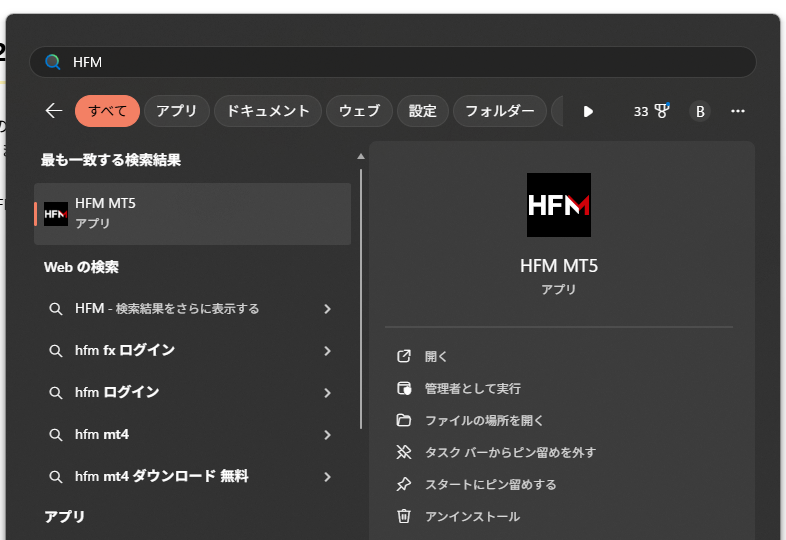Open HFM MT5 with the 開く option
The image size is (786, 540).
click(436, 356)
